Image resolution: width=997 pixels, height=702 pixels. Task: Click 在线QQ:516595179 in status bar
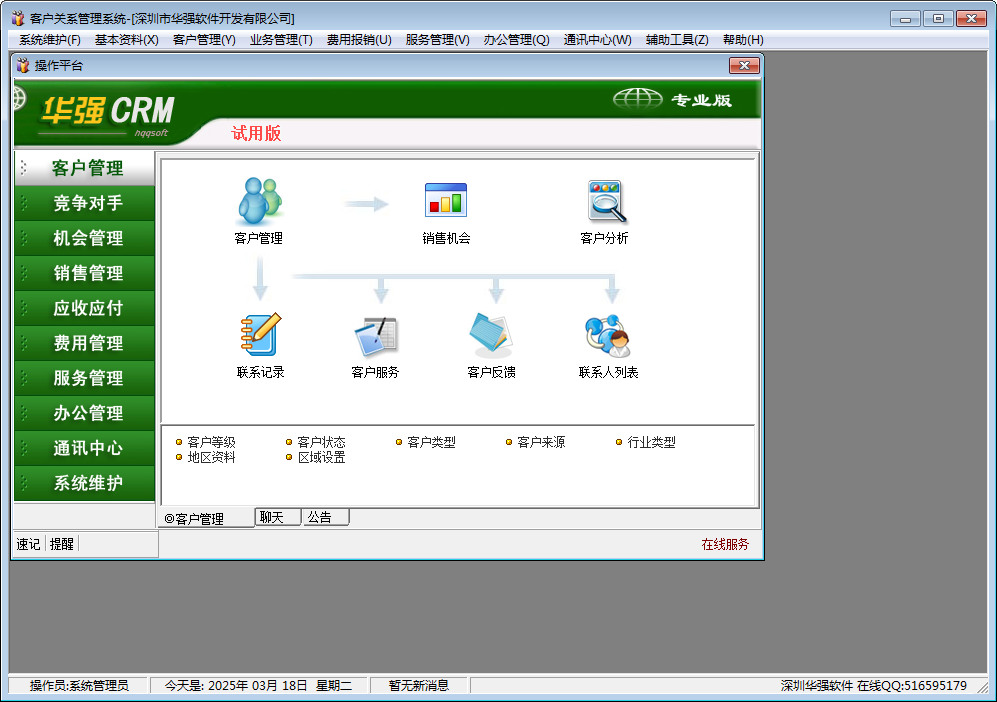pos(912,685)
